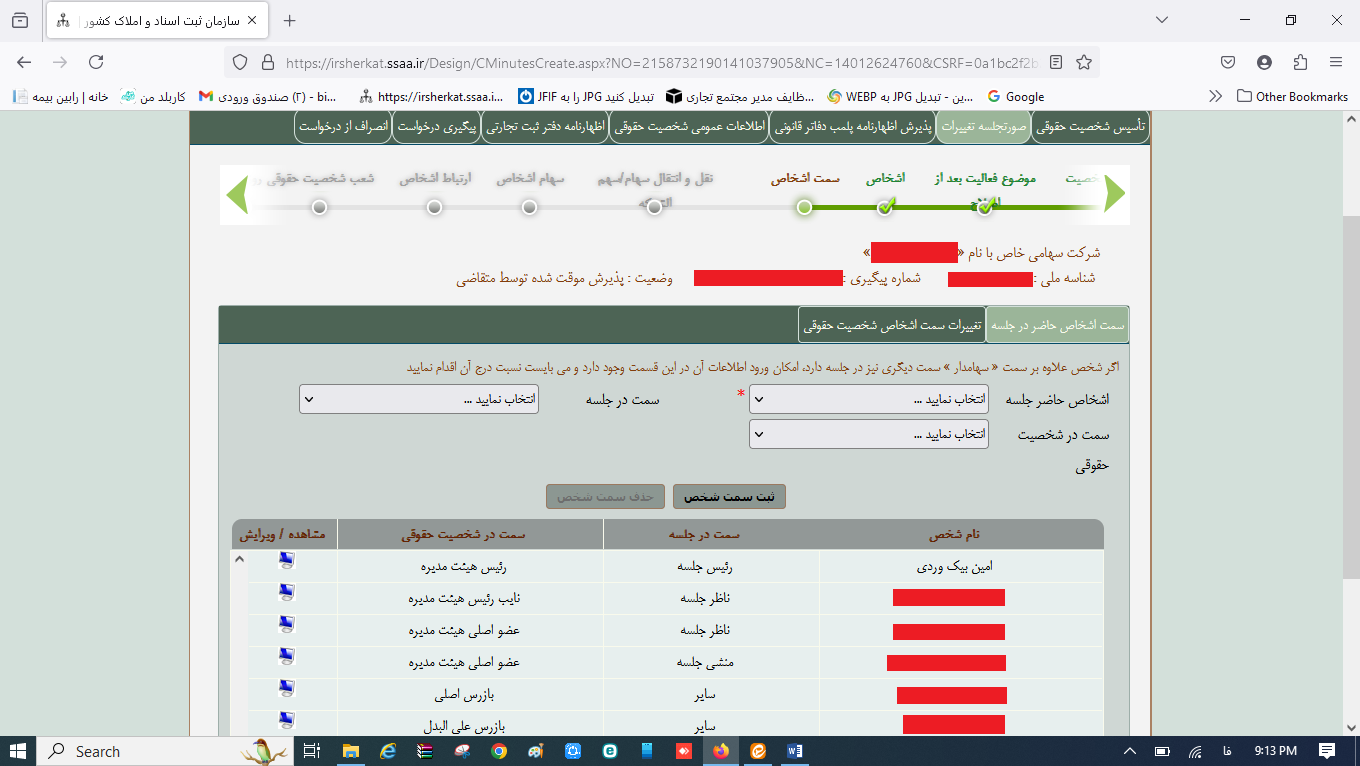List all tabs with chevron
This screenshot has width=1360, height=766.
[1161, 20]
